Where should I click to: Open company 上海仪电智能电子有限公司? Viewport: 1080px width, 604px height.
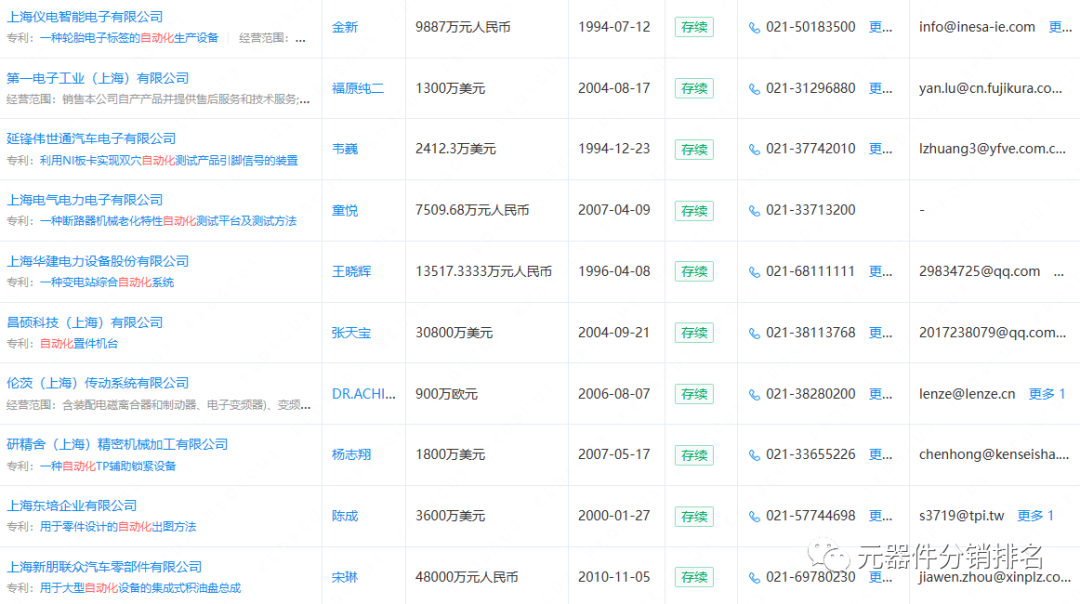click(x=85, y=17)
